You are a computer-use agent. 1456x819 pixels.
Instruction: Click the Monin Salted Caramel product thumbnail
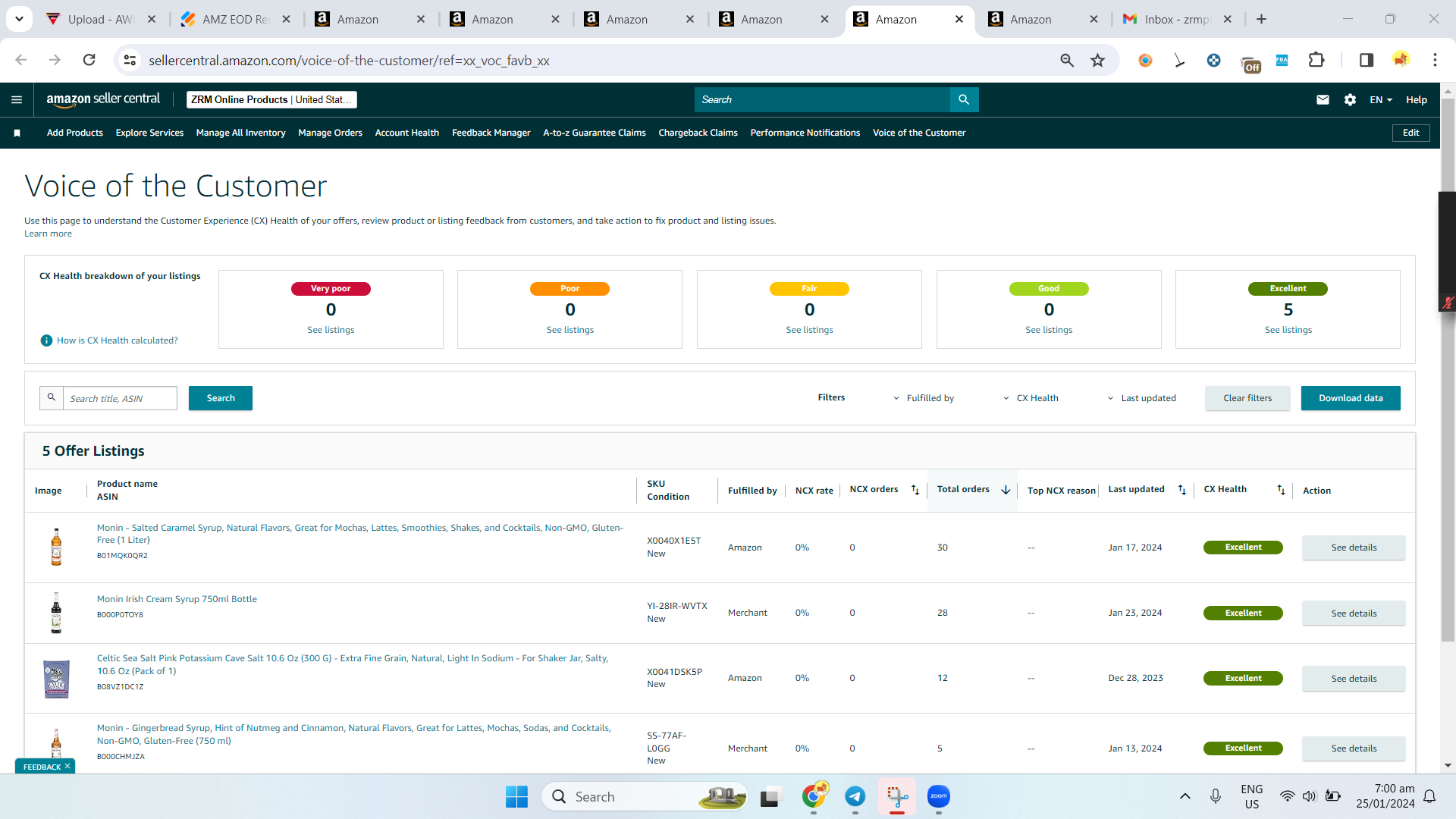pyautogui.click(x=56, y=547)
